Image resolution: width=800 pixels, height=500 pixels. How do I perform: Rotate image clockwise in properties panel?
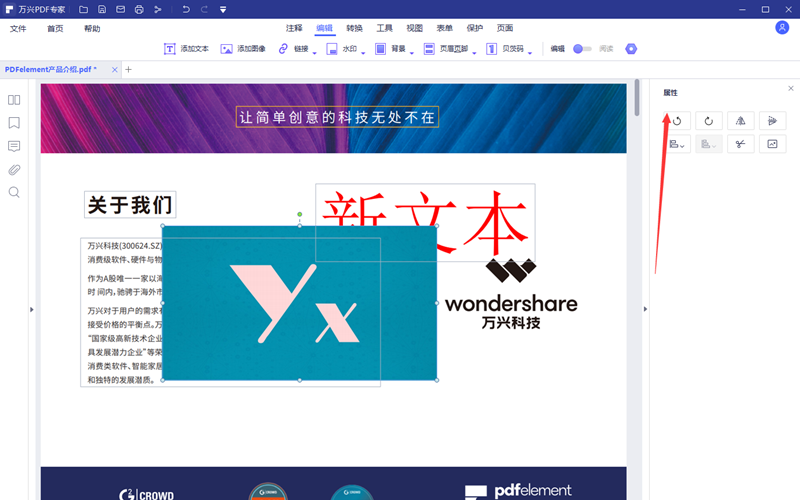(708, 121)
